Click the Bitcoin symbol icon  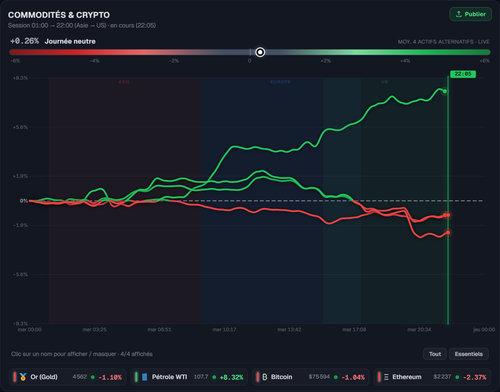pyautogui.click(x=265, y=377)
